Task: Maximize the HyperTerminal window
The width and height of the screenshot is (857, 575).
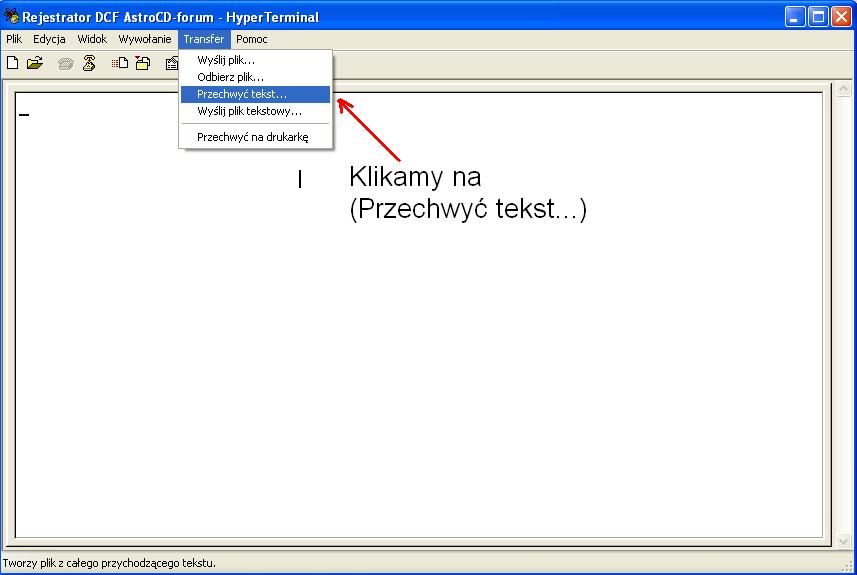Action: (x=818, y=16)
